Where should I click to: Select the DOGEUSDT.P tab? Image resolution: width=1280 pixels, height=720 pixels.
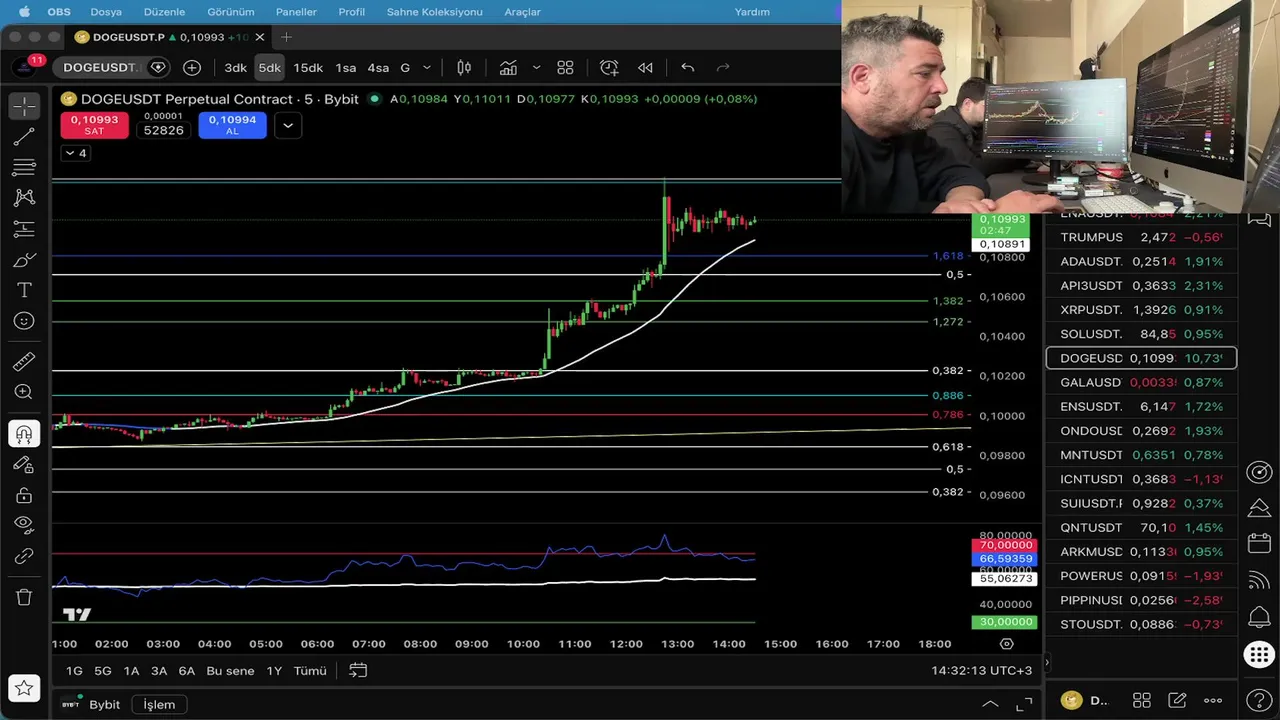(170, 37)
